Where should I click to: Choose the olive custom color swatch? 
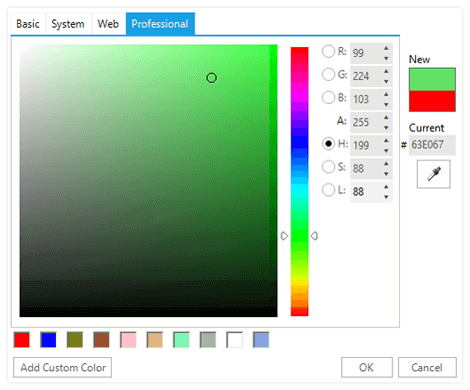pos(75,340)
